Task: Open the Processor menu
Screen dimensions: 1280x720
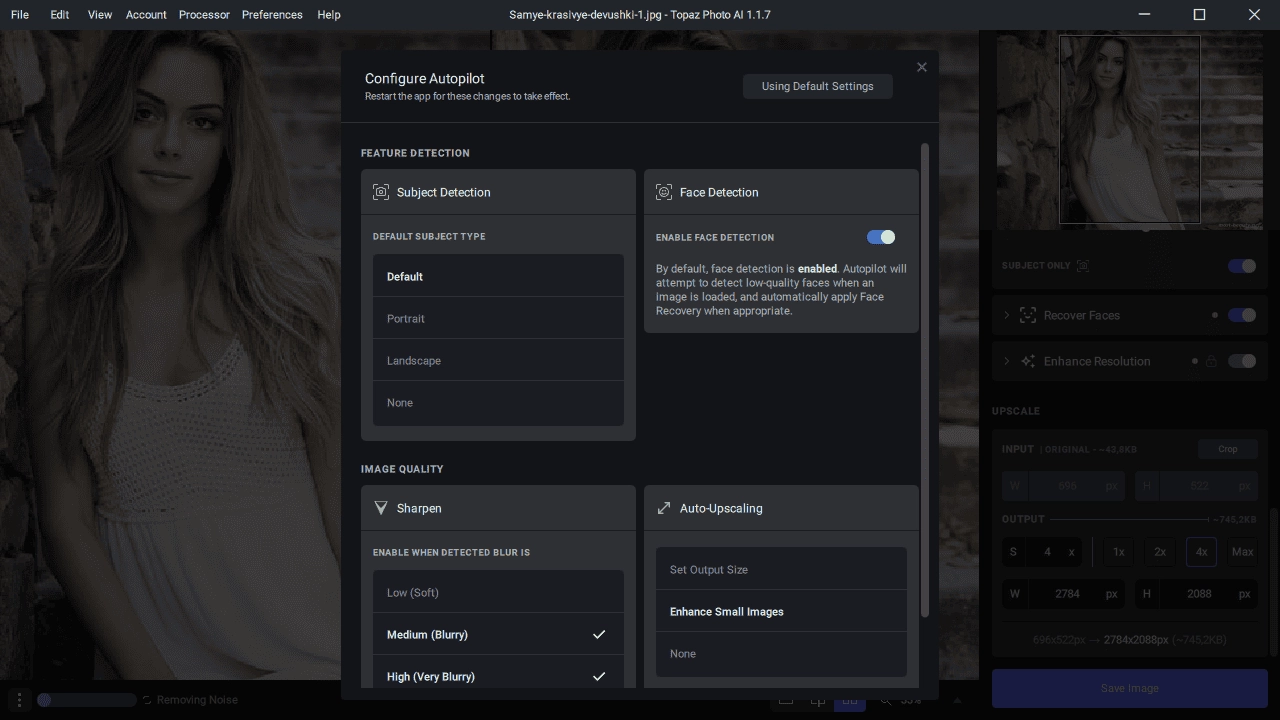Action: point(204,15)
